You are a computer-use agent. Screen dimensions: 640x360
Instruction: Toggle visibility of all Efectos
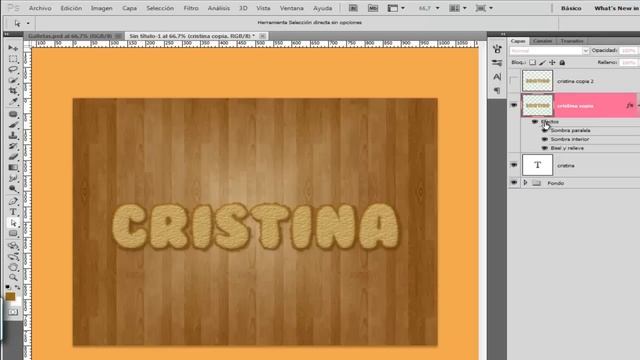tap(535, 122)
